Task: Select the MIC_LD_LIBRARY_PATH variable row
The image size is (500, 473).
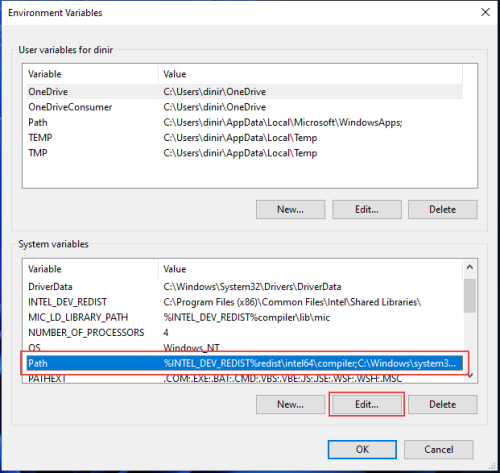Action: [x=245, y=317]
